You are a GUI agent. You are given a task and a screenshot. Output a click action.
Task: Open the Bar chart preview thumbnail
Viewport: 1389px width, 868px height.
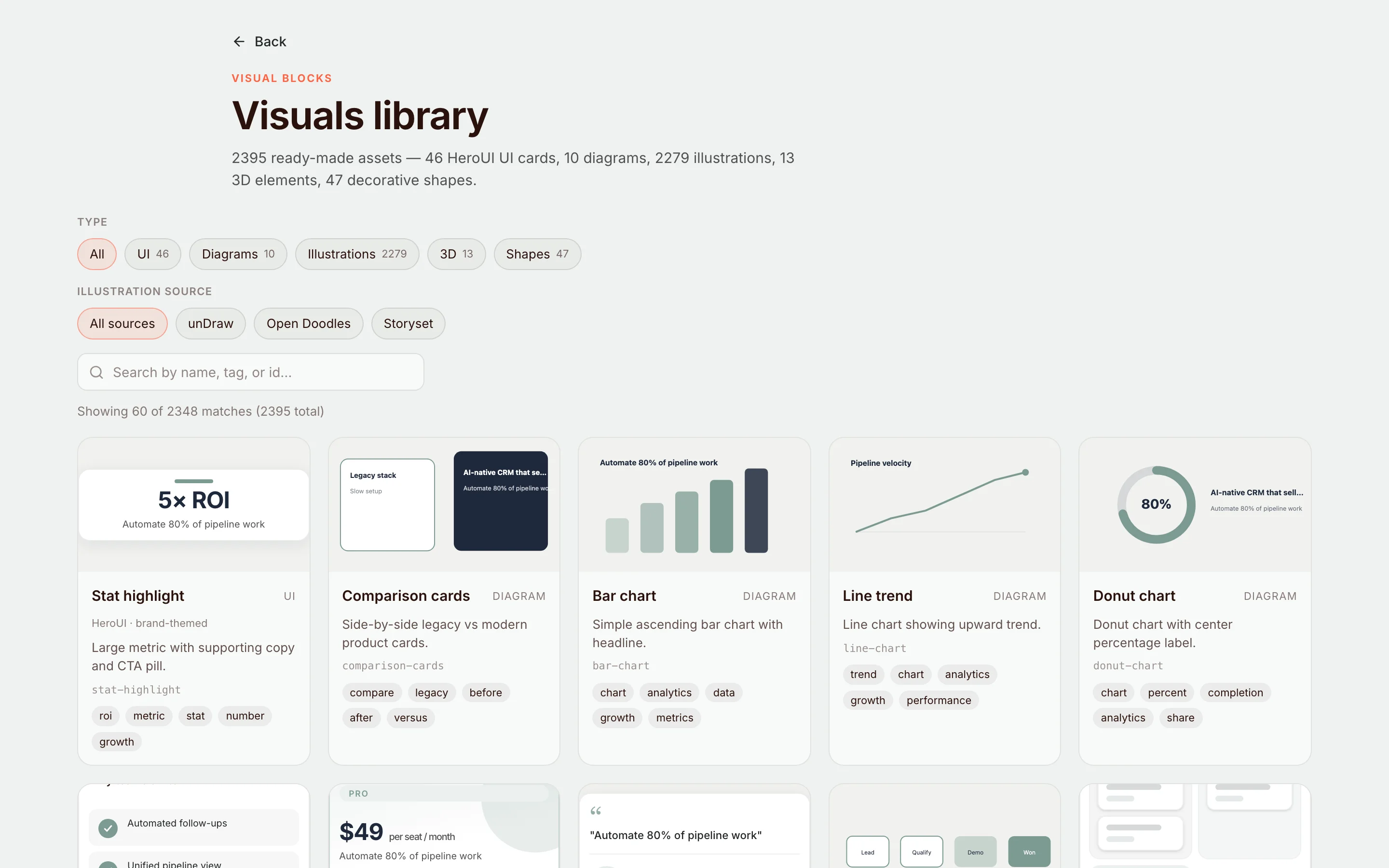tap(694, 504)
